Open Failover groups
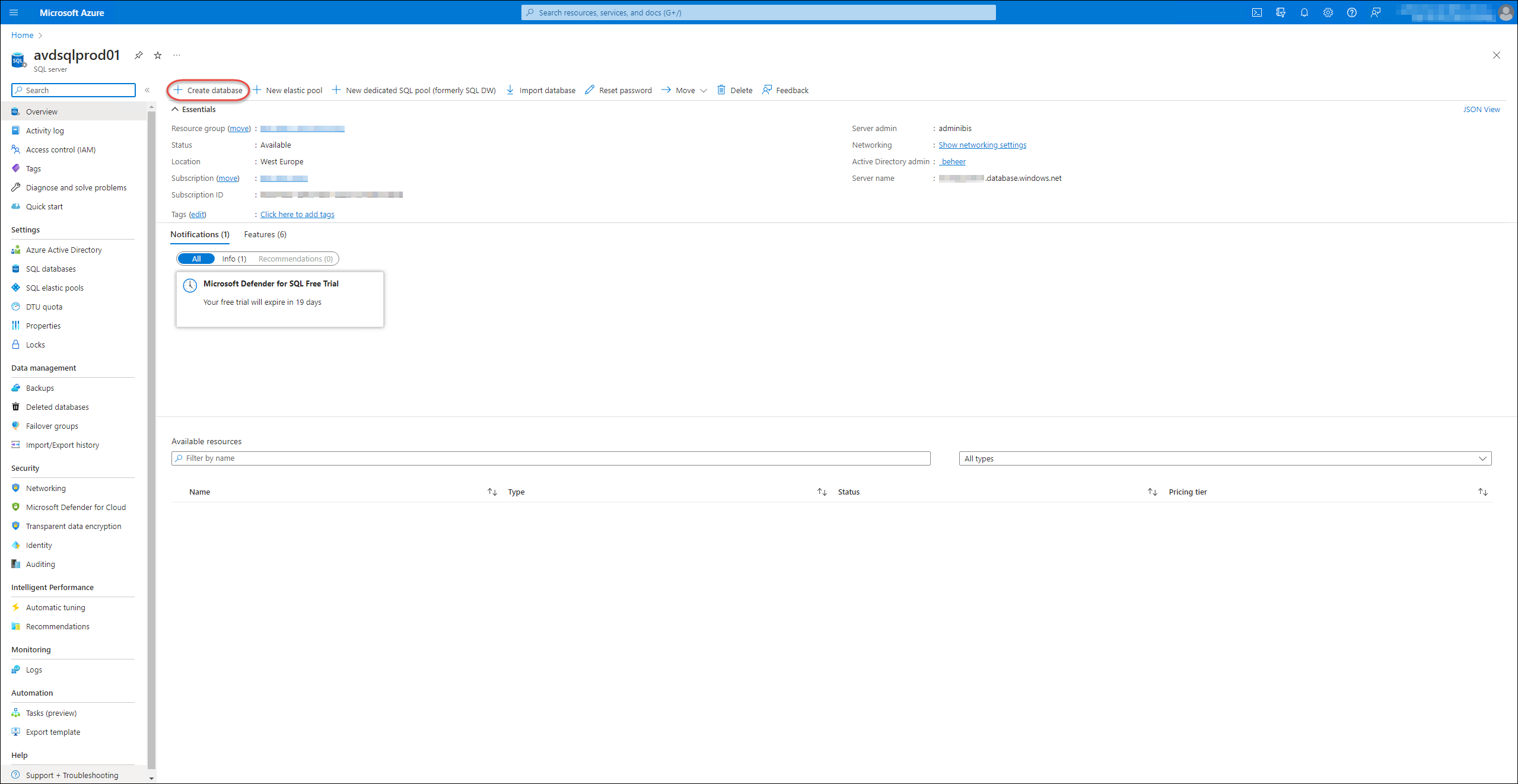The height and width of the screenshot is (784, 1518). 74,426
